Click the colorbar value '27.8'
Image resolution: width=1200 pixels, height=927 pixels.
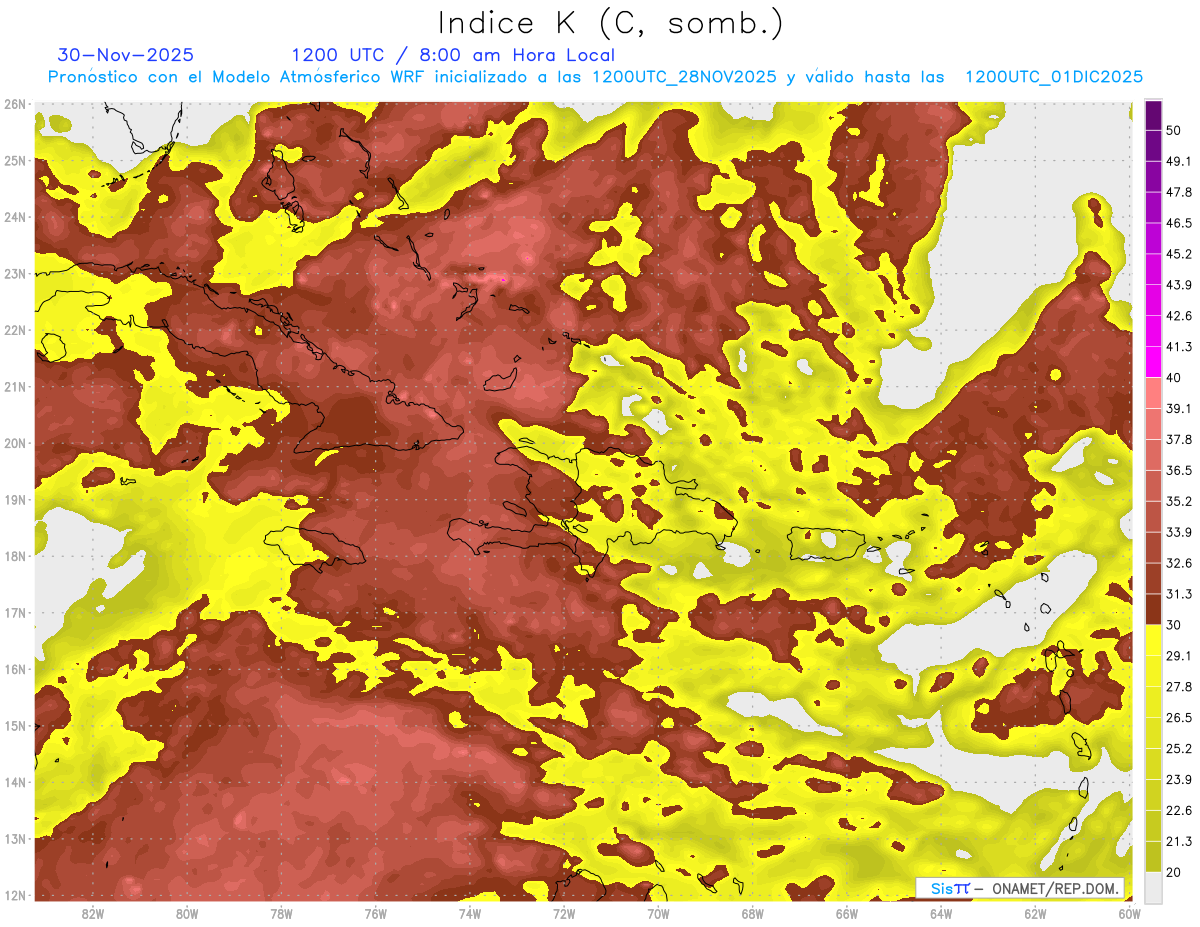click(x=1179, y=686)
